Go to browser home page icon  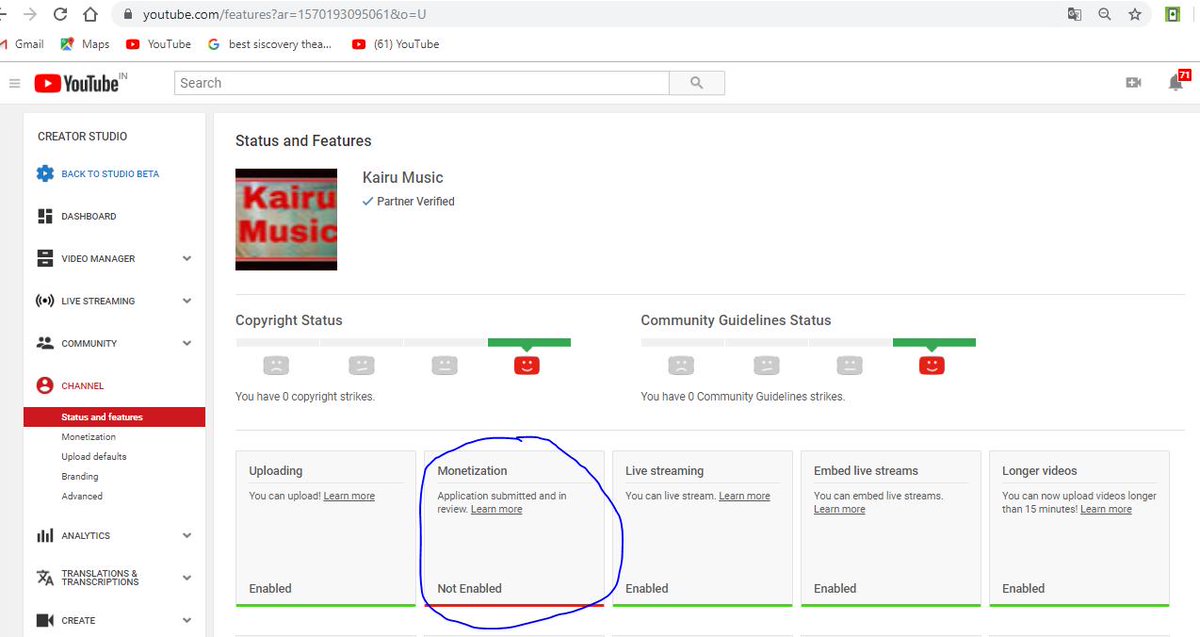90,15
